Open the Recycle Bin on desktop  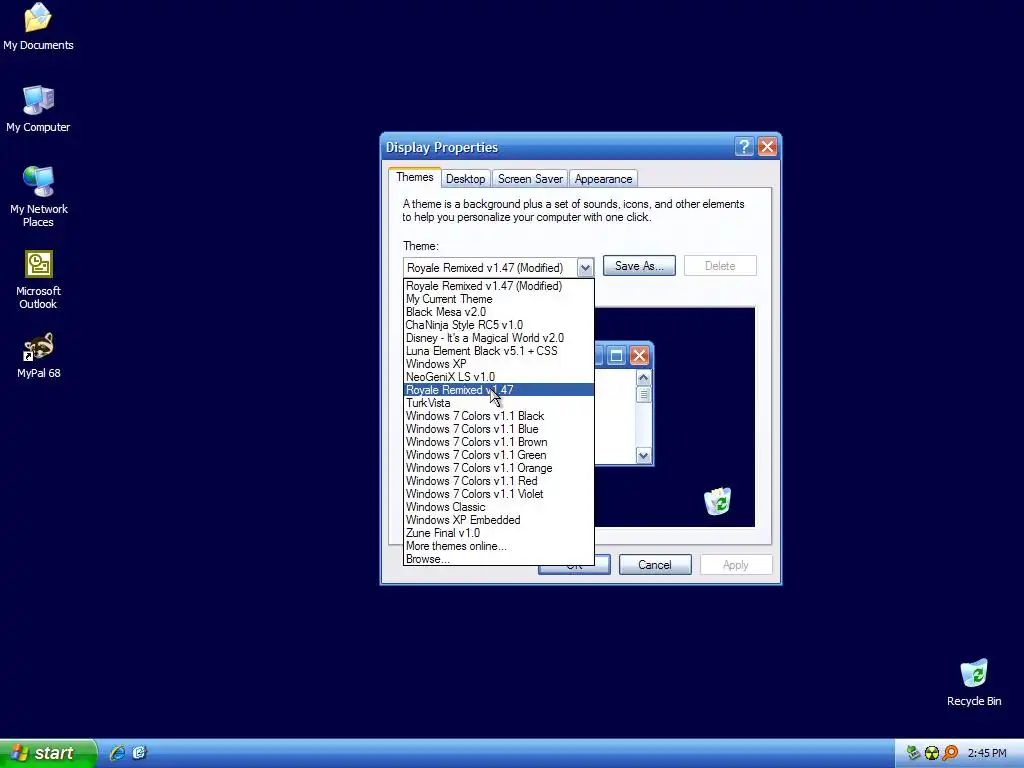(x=974, y=682)
